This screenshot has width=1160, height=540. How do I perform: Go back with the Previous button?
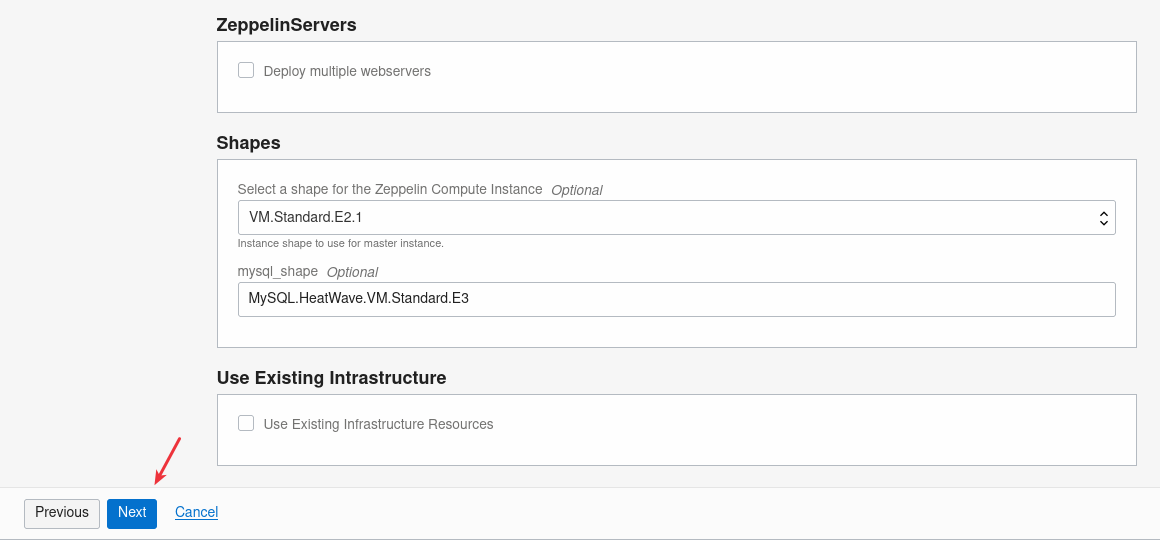coord(62,512)
